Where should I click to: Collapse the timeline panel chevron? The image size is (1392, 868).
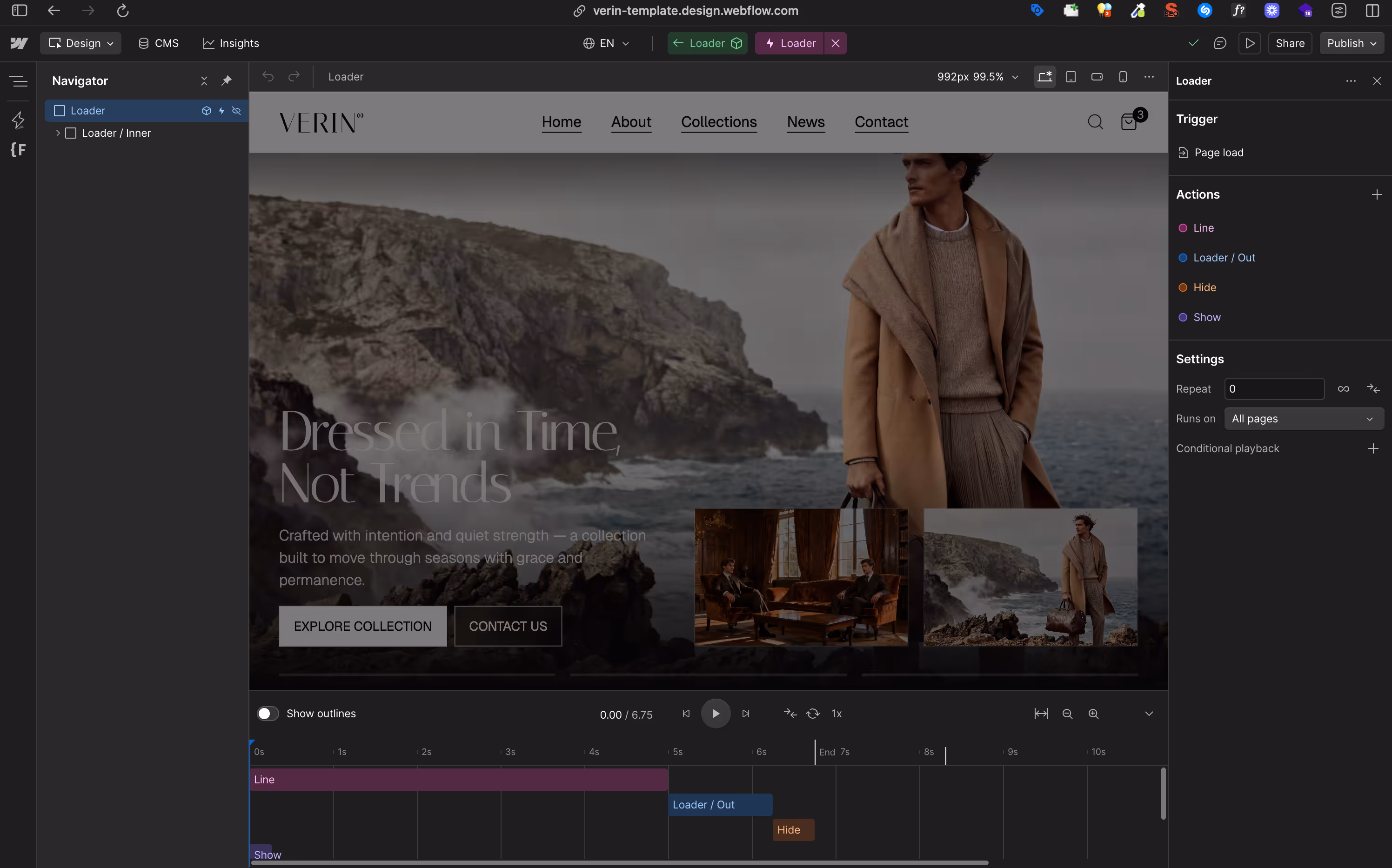coord(1149,714)
